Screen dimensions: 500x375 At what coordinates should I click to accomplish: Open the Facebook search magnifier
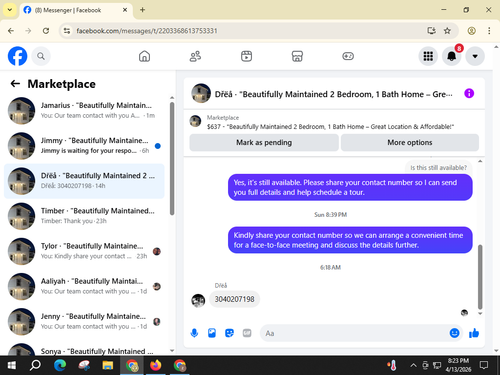[41, 56]
